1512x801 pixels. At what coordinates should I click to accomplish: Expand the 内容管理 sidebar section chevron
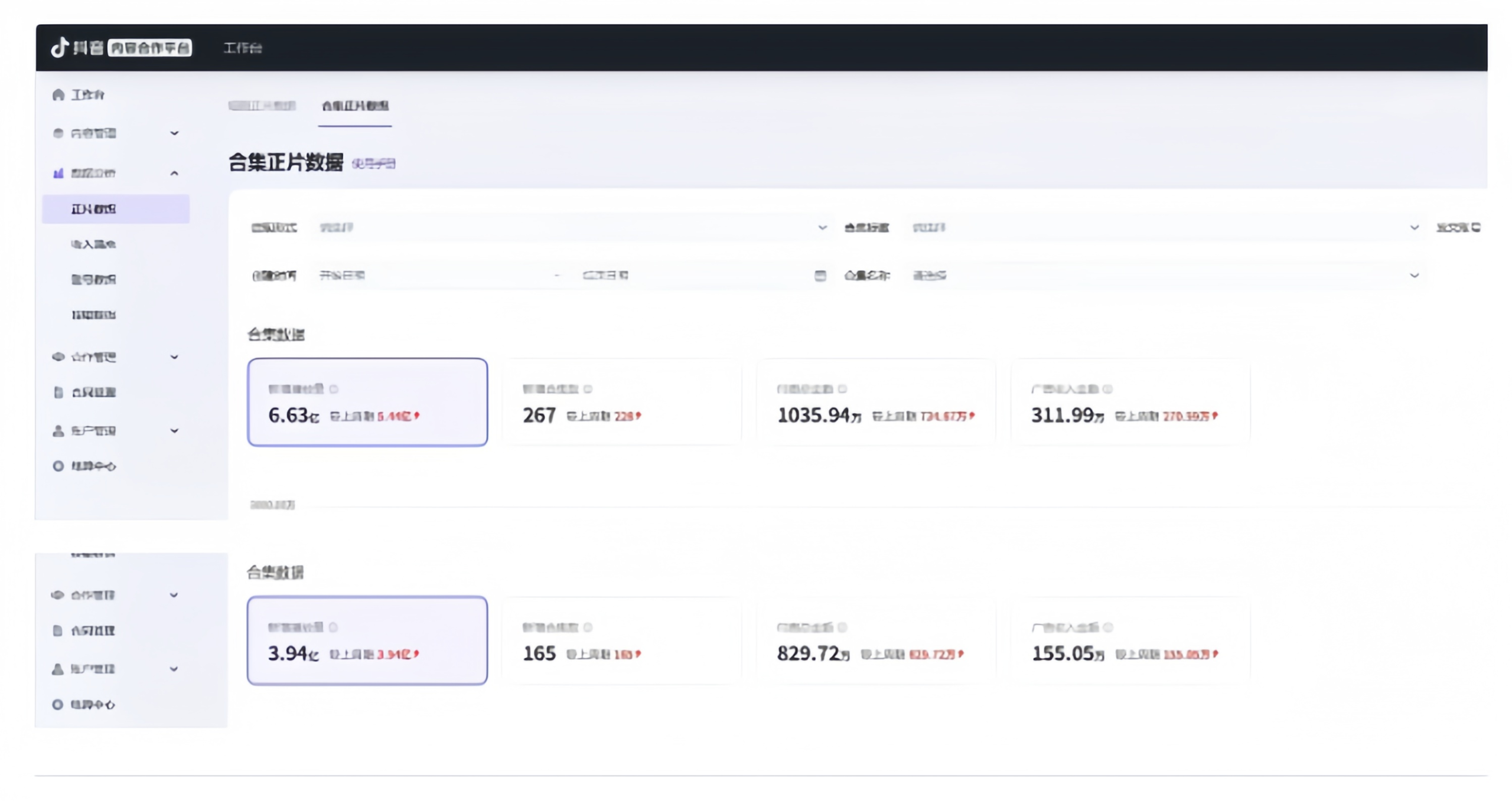174,133
